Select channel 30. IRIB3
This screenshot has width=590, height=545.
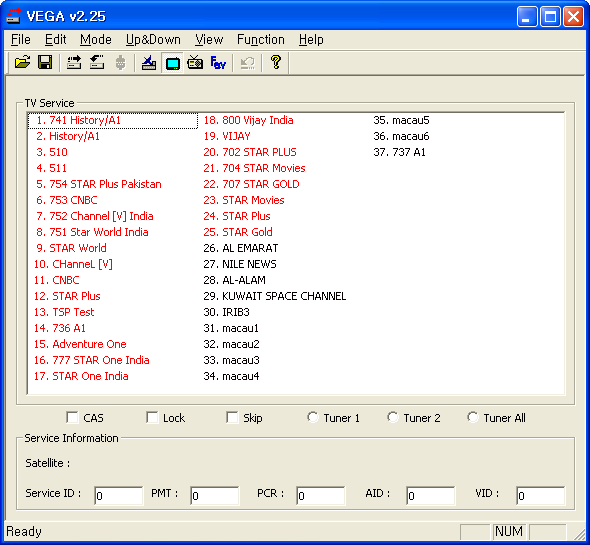pyautogui.click(x=227, y=312)
